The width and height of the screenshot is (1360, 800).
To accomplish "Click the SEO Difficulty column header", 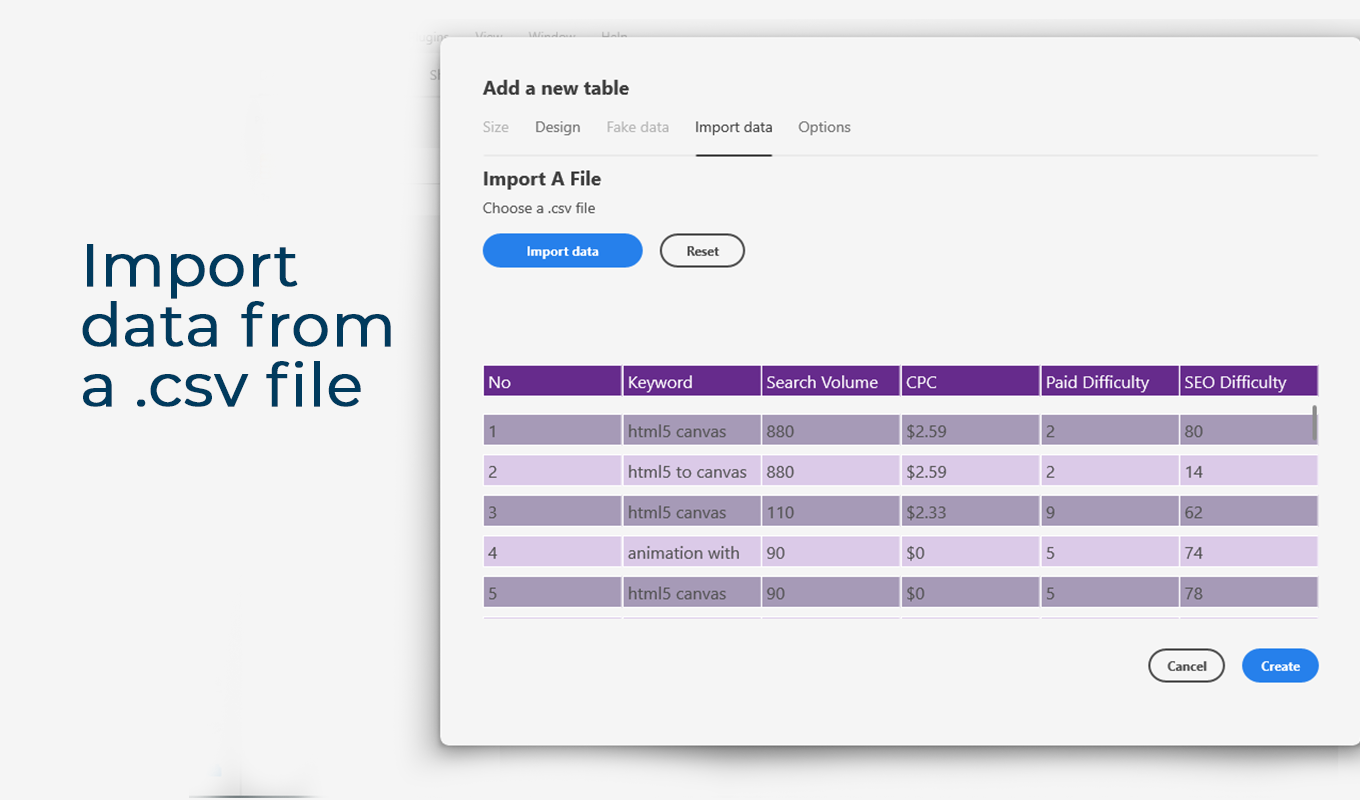I will pyautogui.click(x=1249, y=381).
